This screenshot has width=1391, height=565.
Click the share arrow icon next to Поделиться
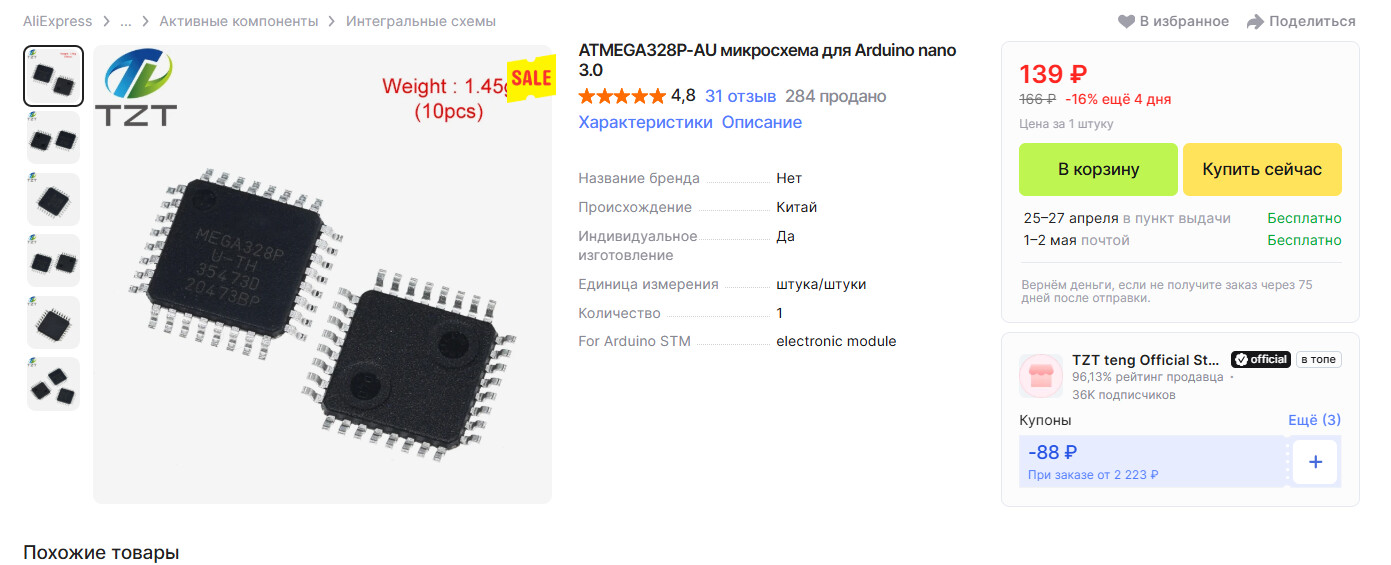pos(1255,21)
